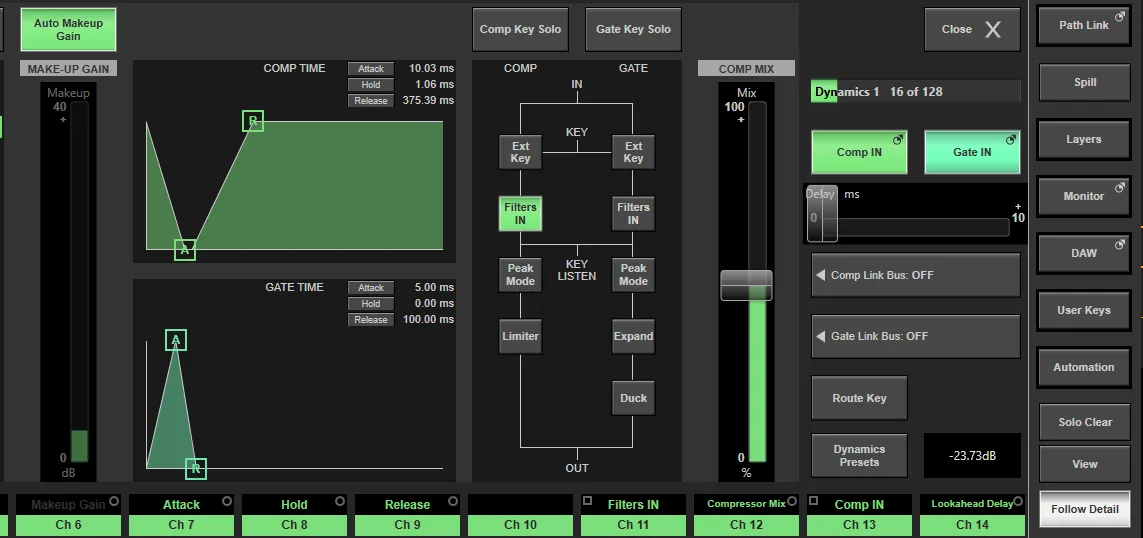Click the Gate Key Solo button

point(633,29)
